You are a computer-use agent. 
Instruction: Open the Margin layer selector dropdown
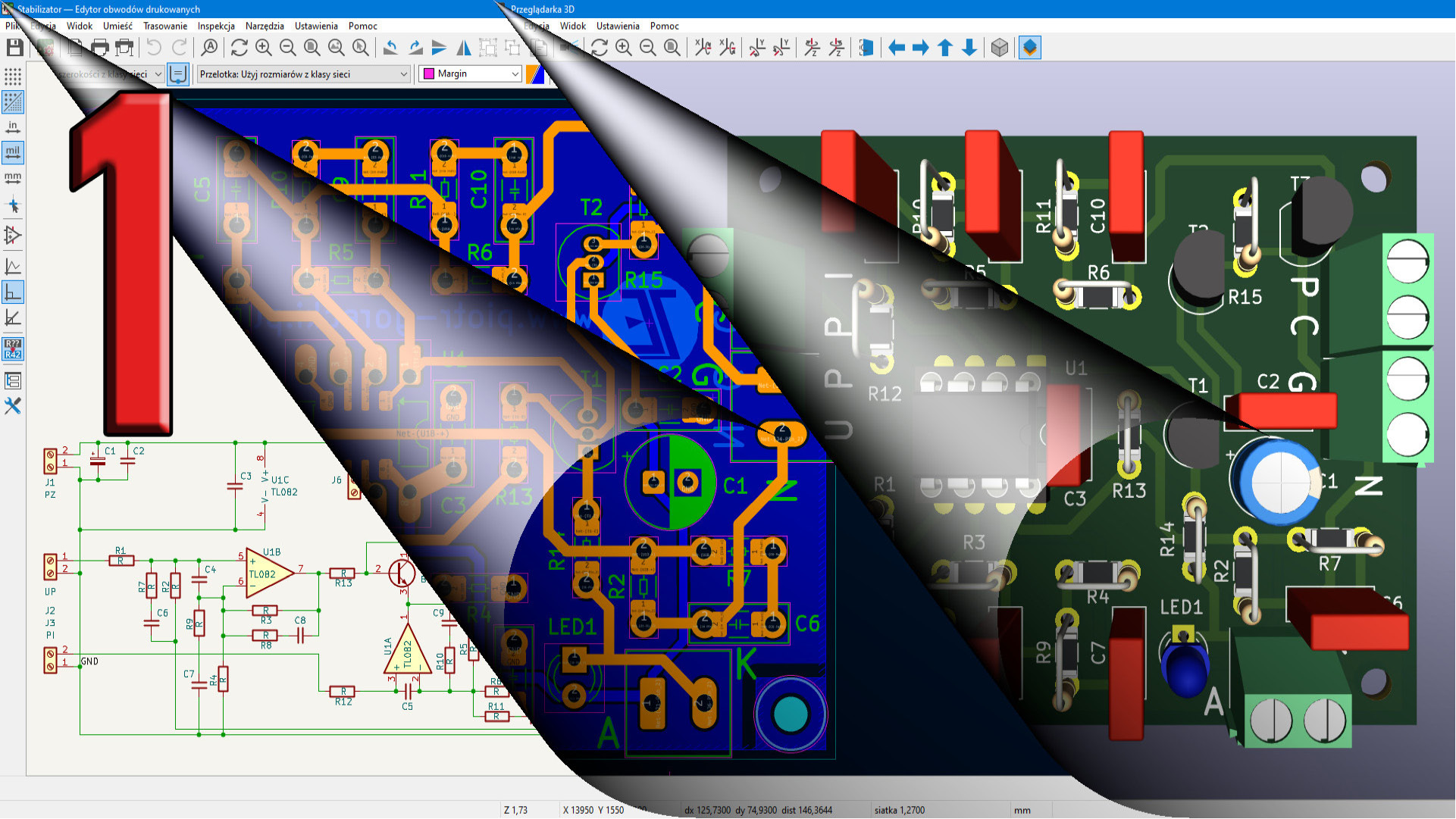[x=515, y=74]
